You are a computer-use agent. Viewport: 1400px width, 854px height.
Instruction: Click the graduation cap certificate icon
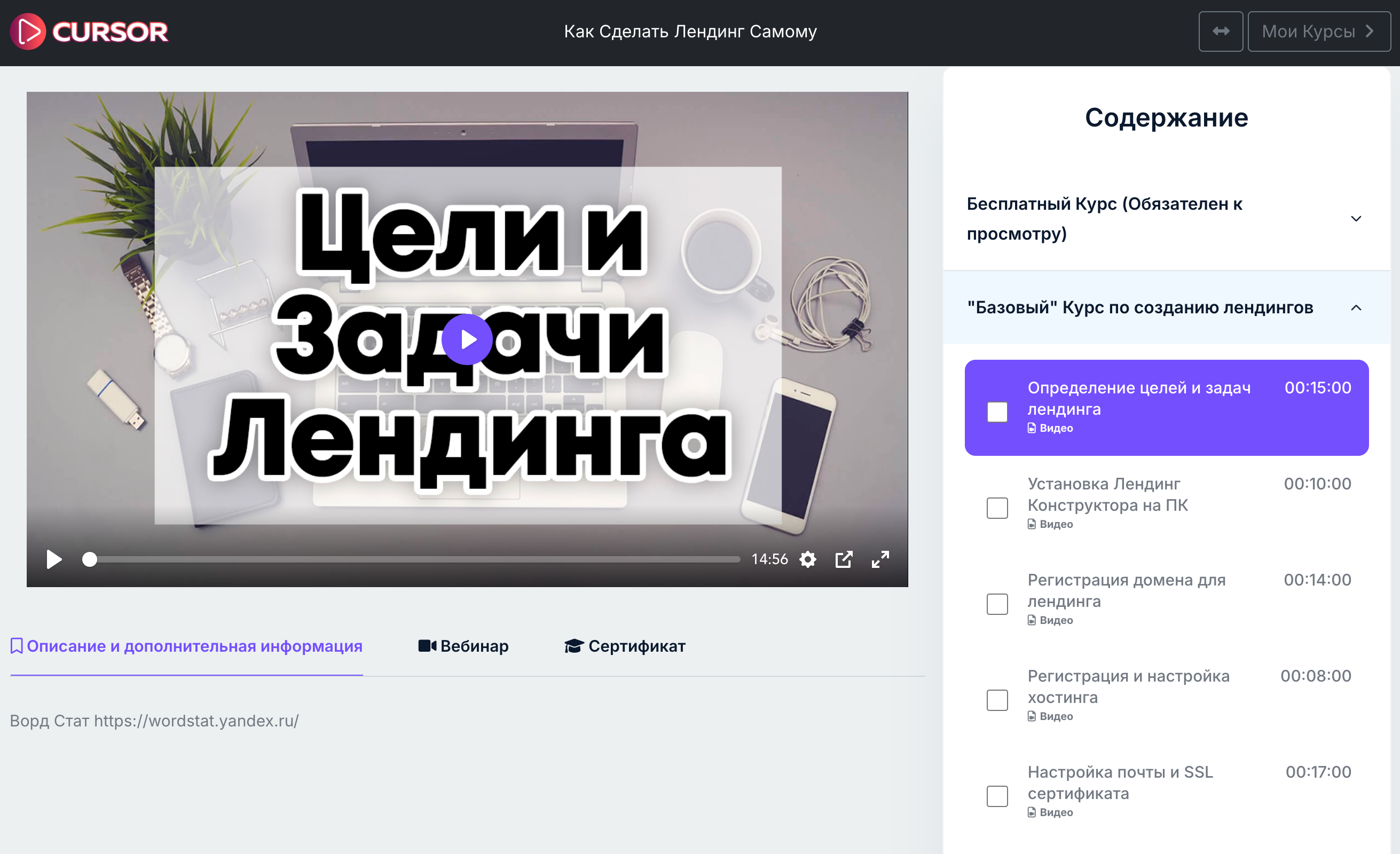pos(574,646)
